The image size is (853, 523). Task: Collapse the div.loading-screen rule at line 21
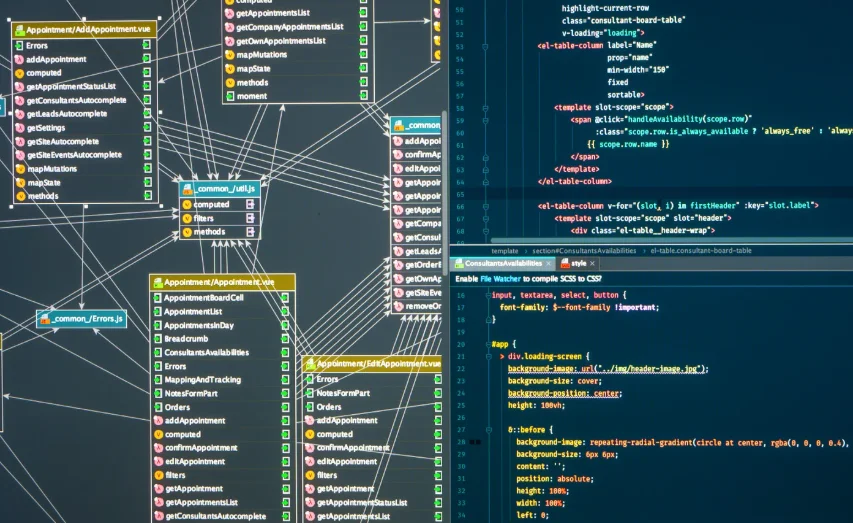tap(489, 357)
